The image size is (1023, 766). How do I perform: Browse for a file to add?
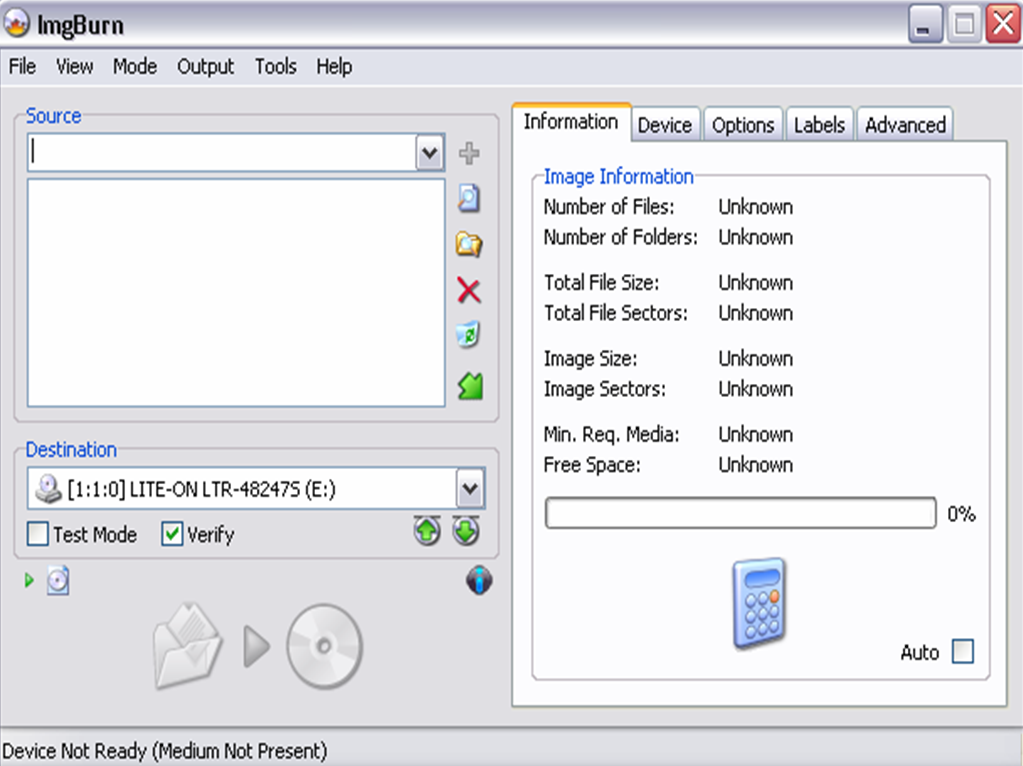click(468, 198)
